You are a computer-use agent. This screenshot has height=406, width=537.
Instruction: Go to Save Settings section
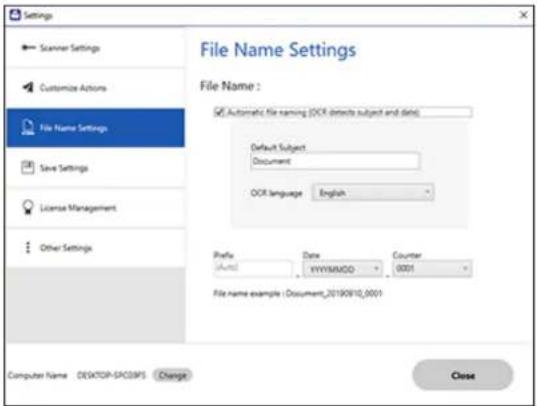pyautogui.click(x=95, y=168)
